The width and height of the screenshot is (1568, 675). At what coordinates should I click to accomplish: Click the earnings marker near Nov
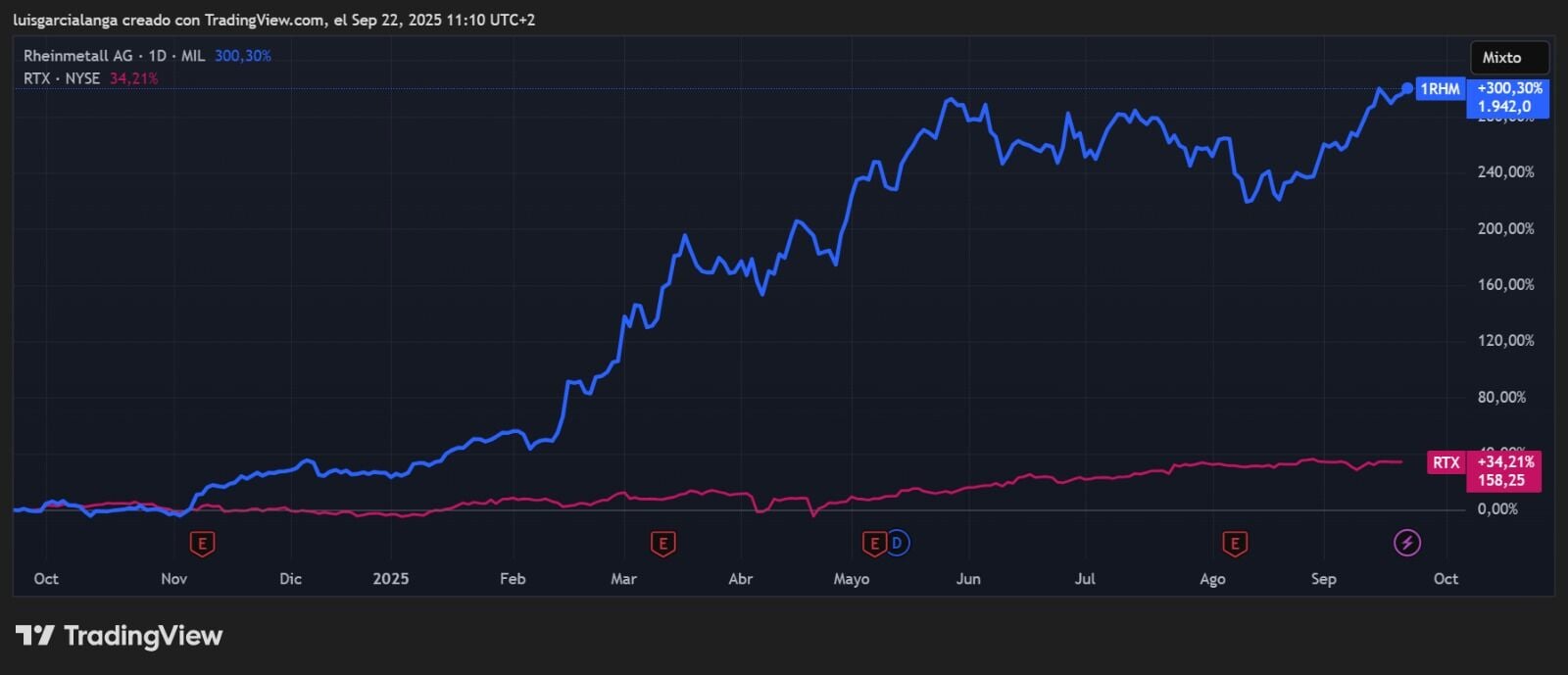click(202, 543)
